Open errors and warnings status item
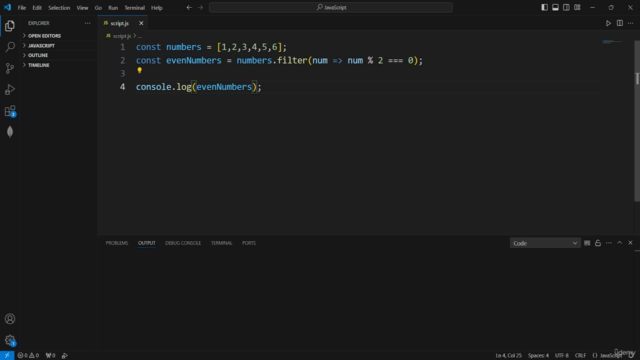This screenshot has height=360, width=640. pyautogui.click(x=28, y=355)
